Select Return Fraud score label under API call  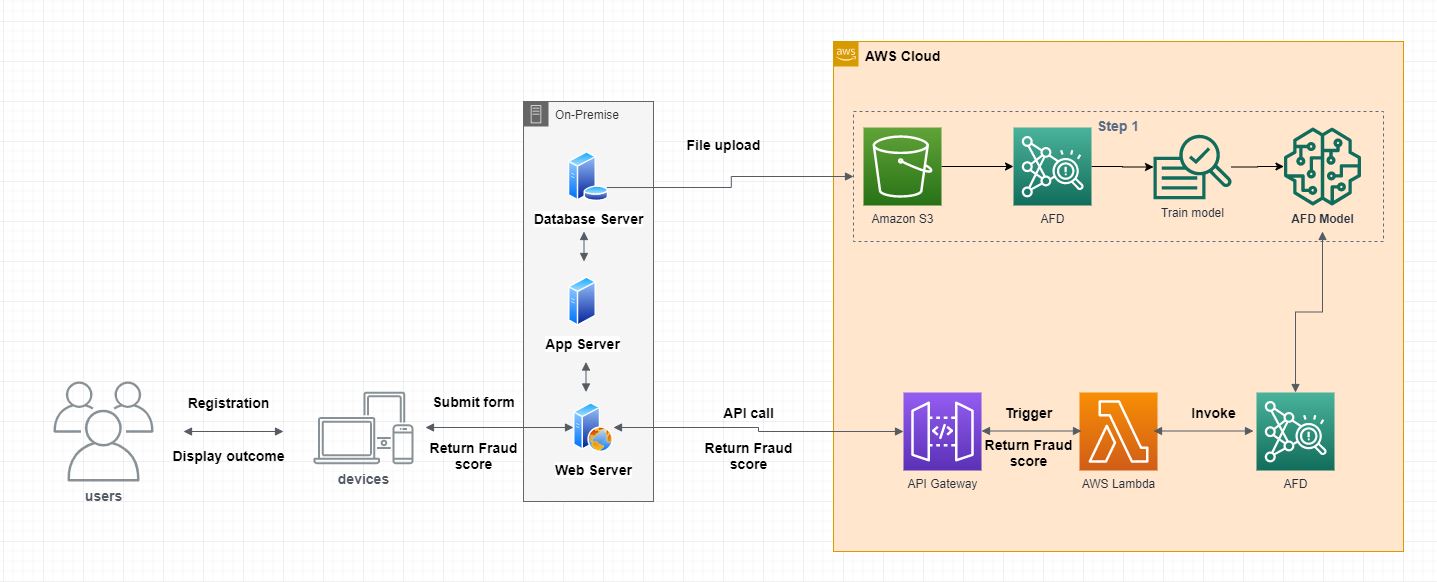click(748, 456)
